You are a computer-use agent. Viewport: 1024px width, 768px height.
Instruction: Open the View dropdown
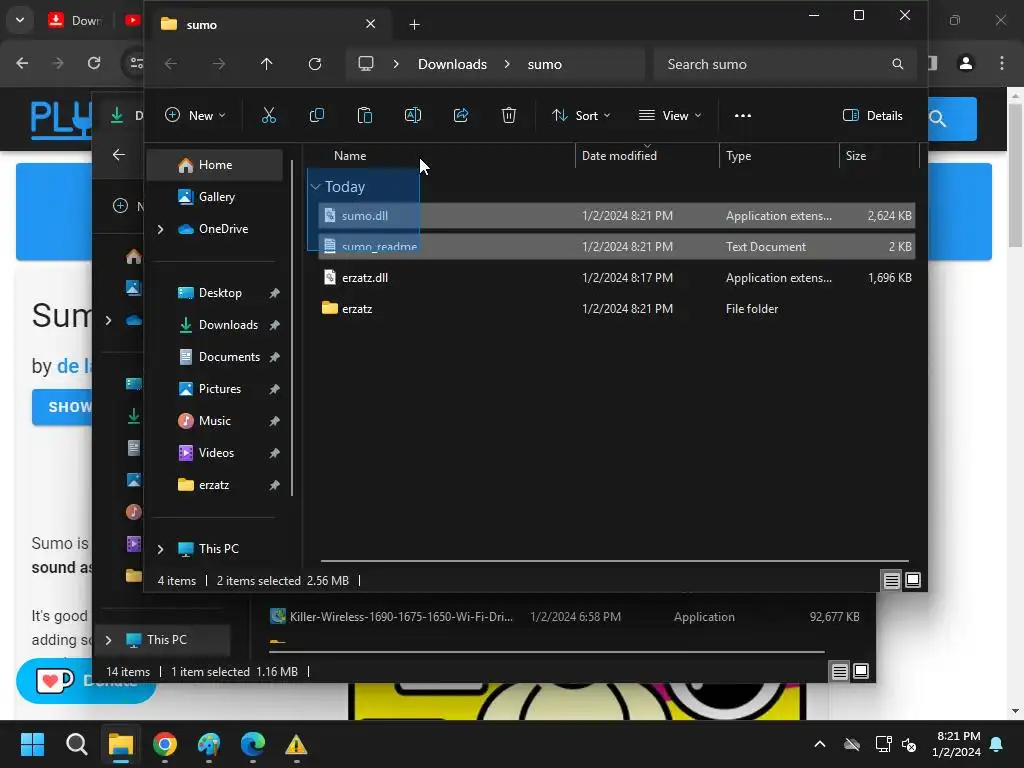tap(670, 116)
